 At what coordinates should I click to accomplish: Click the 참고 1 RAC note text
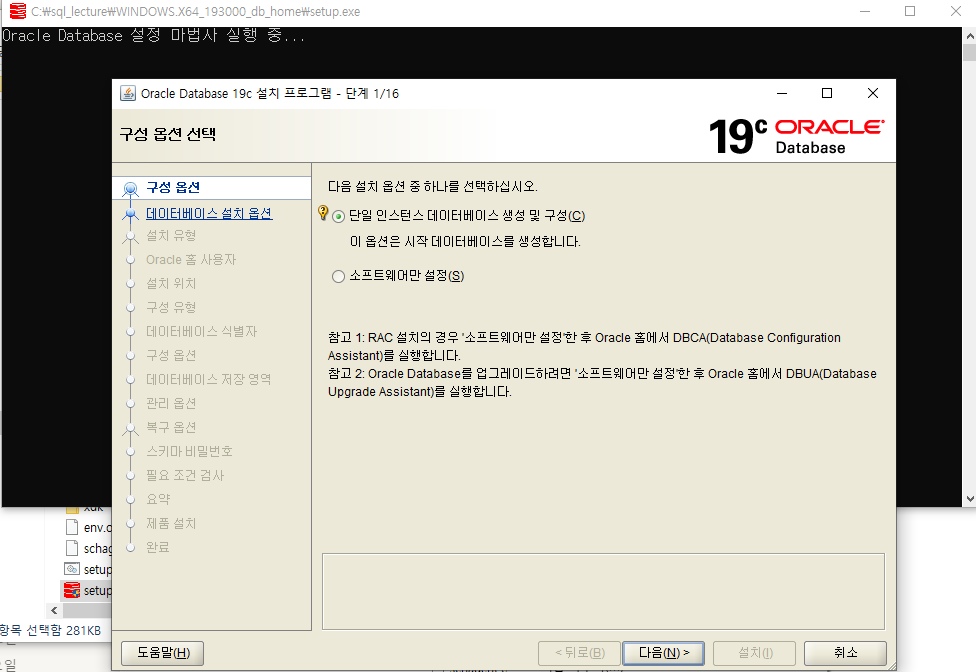point(584,347)
